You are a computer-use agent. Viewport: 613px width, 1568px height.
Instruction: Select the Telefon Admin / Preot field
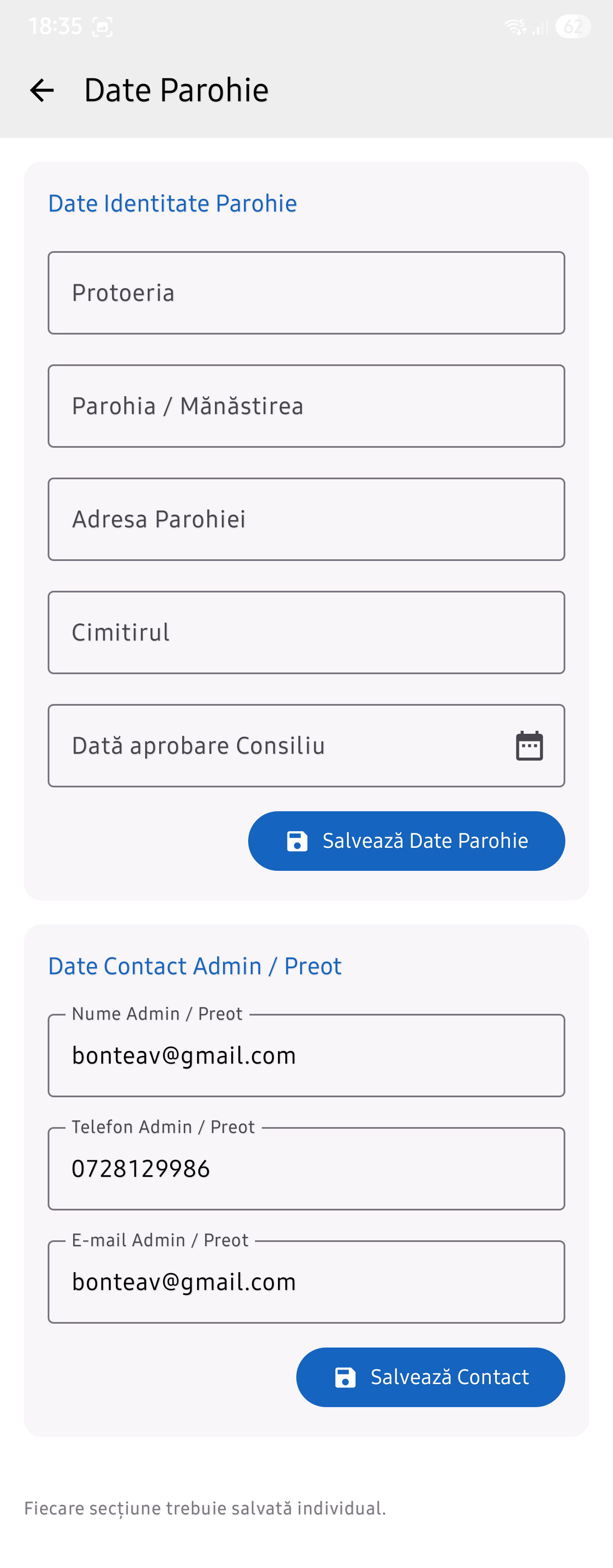(306, 1168)
